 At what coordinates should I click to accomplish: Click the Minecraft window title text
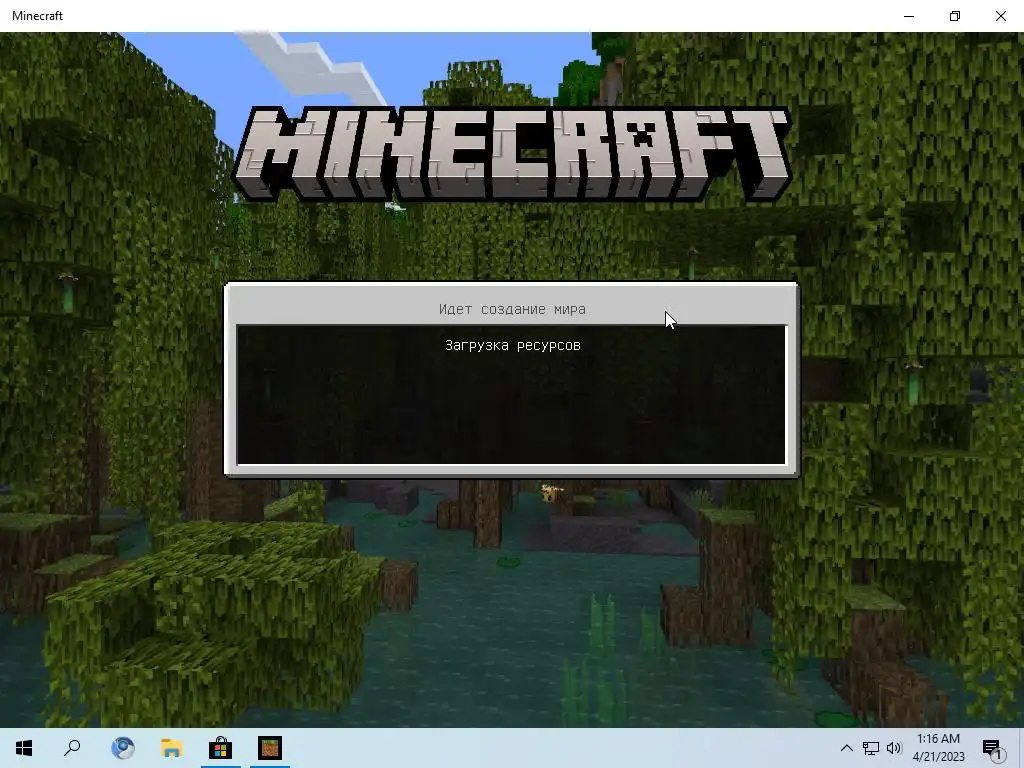[x=37, y=16]
